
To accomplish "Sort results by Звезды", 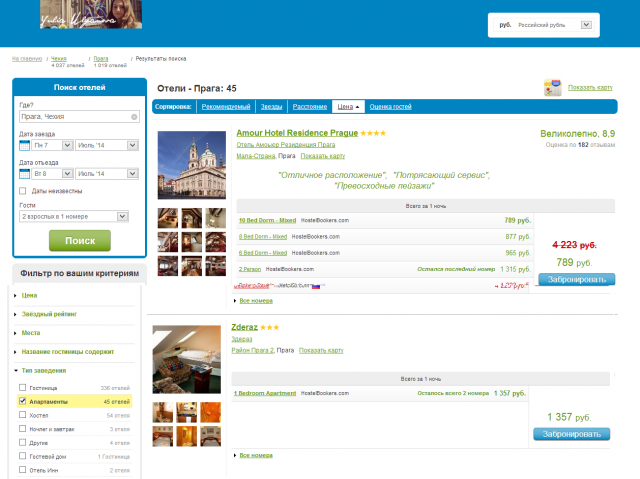I will point(271,107).
